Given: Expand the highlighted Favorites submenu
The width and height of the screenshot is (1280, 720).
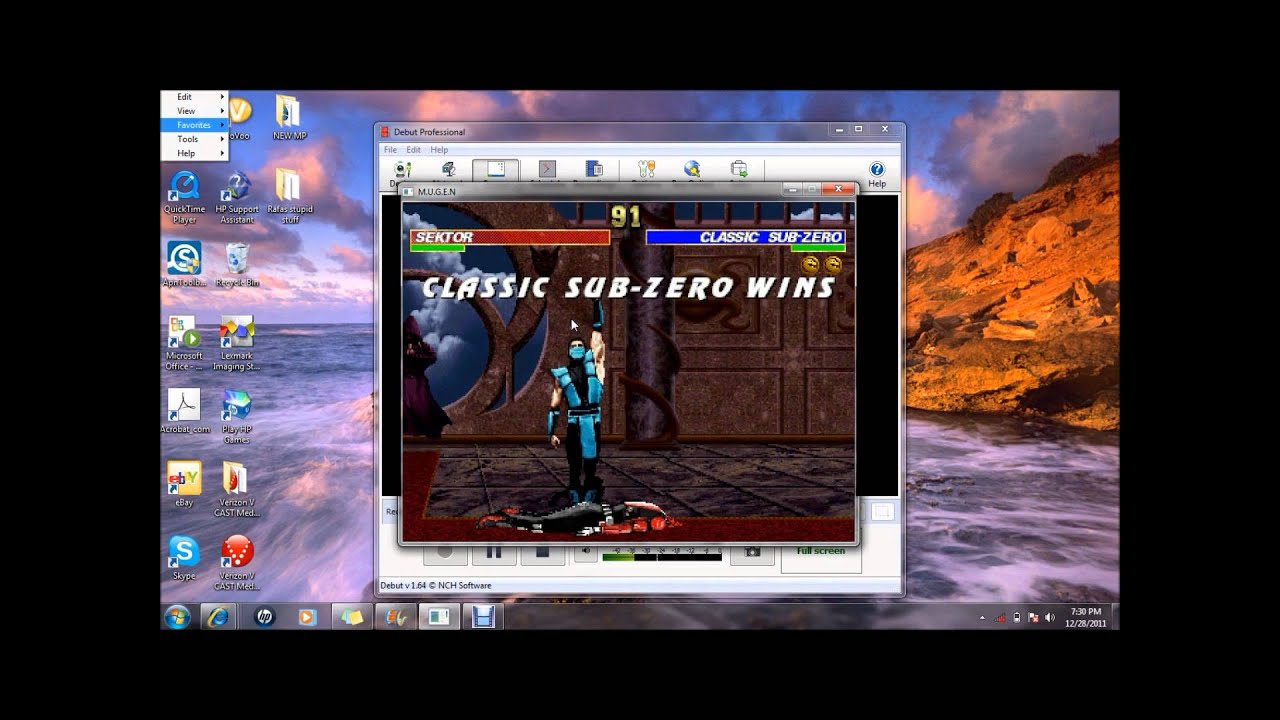Looking at the screenshot, I should coord(194,125).
